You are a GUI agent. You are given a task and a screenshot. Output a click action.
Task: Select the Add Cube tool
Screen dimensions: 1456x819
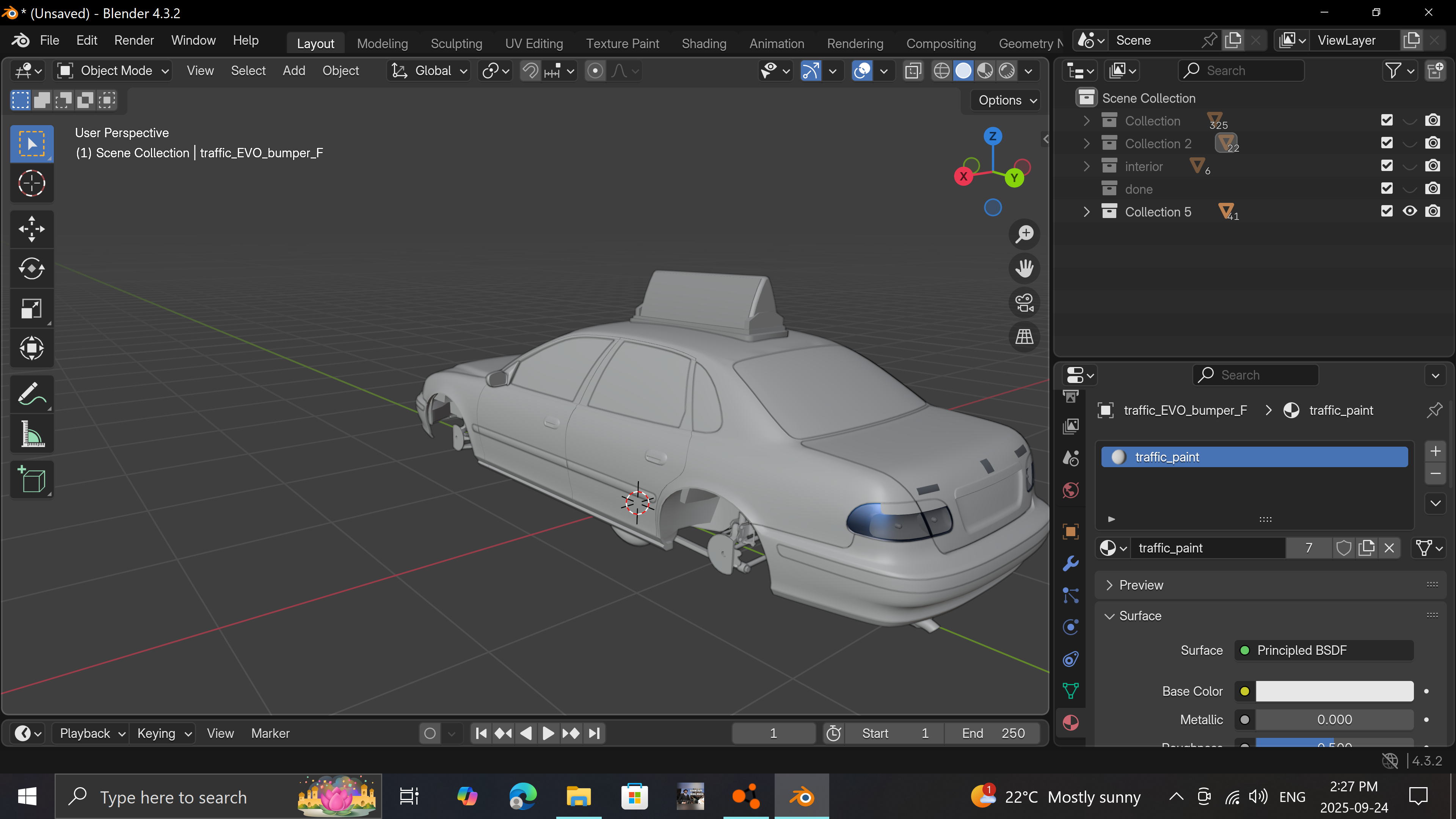pos(31,480)
